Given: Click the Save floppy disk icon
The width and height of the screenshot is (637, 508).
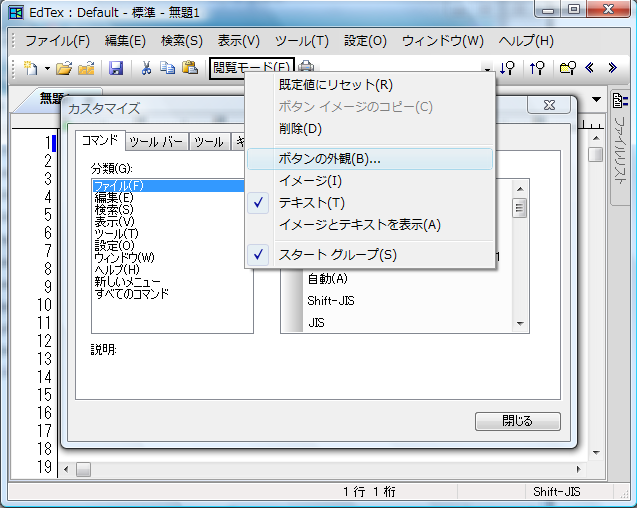Looking at the screenshot, I should (x=116, y=68).
